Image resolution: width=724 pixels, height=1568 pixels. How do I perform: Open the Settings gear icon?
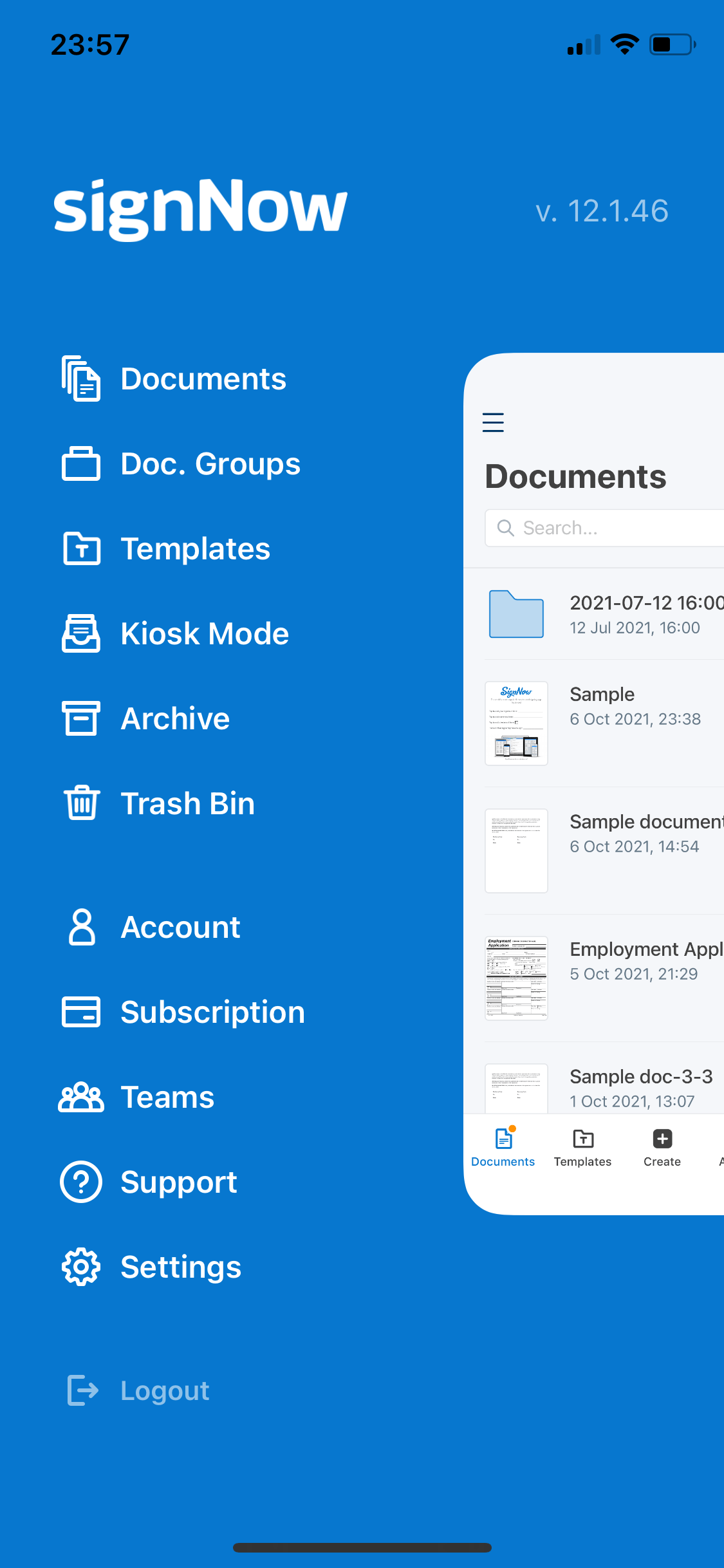81,1267
